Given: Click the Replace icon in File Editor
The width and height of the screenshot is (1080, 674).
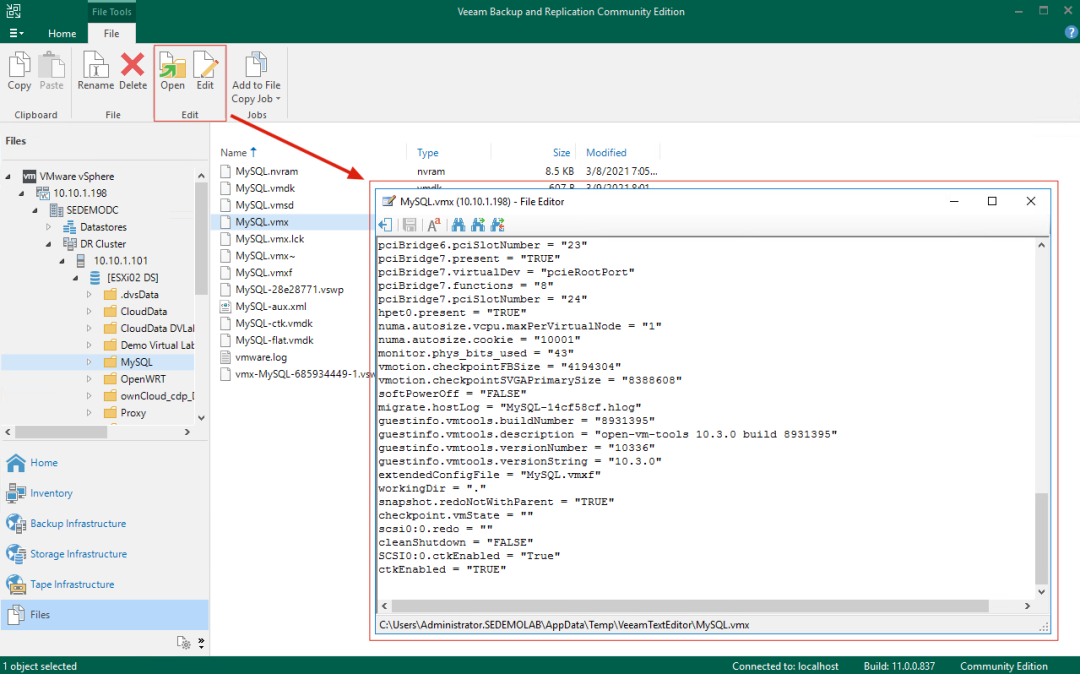Looking at the screenshot, I should (497, 224).
